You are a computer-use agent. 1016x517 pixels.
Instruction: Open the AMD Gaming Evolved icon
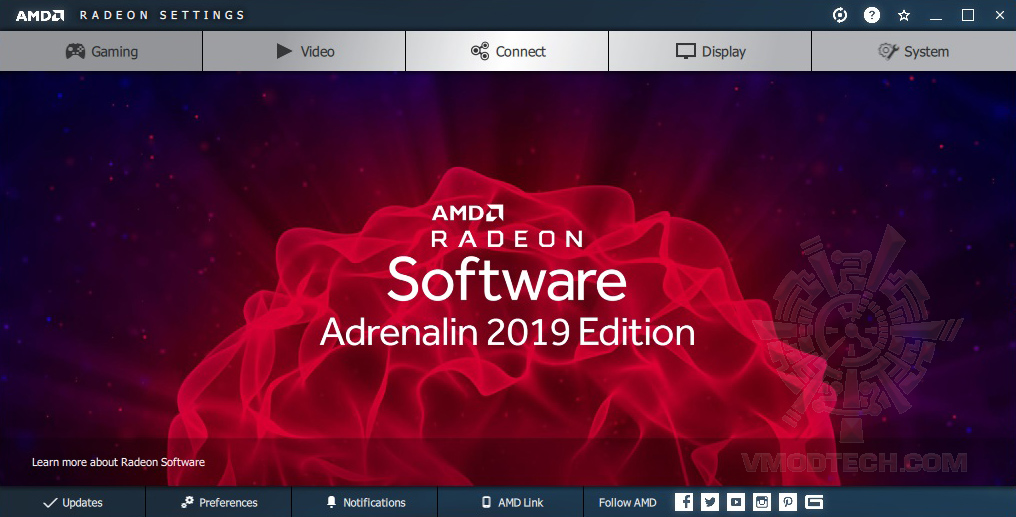[x=814, y=502]
